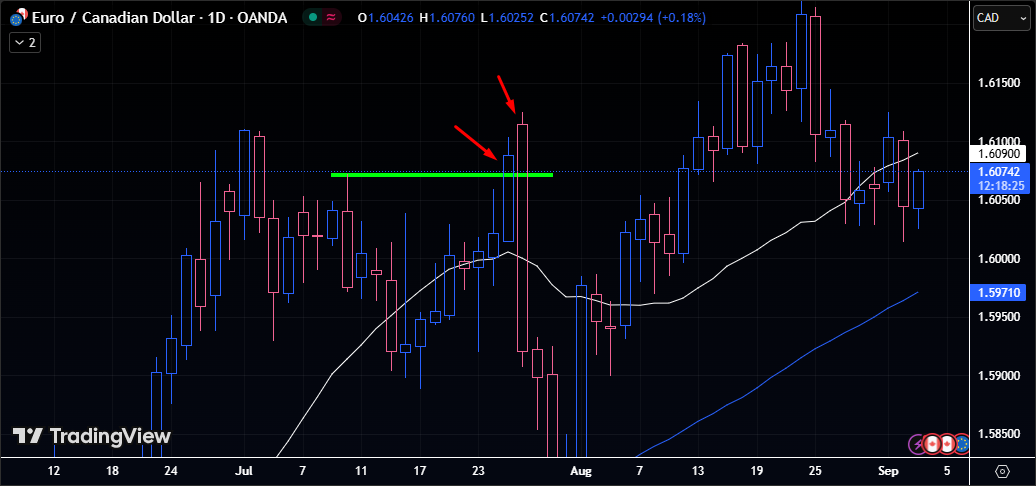Viewport: 1036px width, 486px height.
Task: Open chart settings hexagon icon
Action: pos(1002,471)
